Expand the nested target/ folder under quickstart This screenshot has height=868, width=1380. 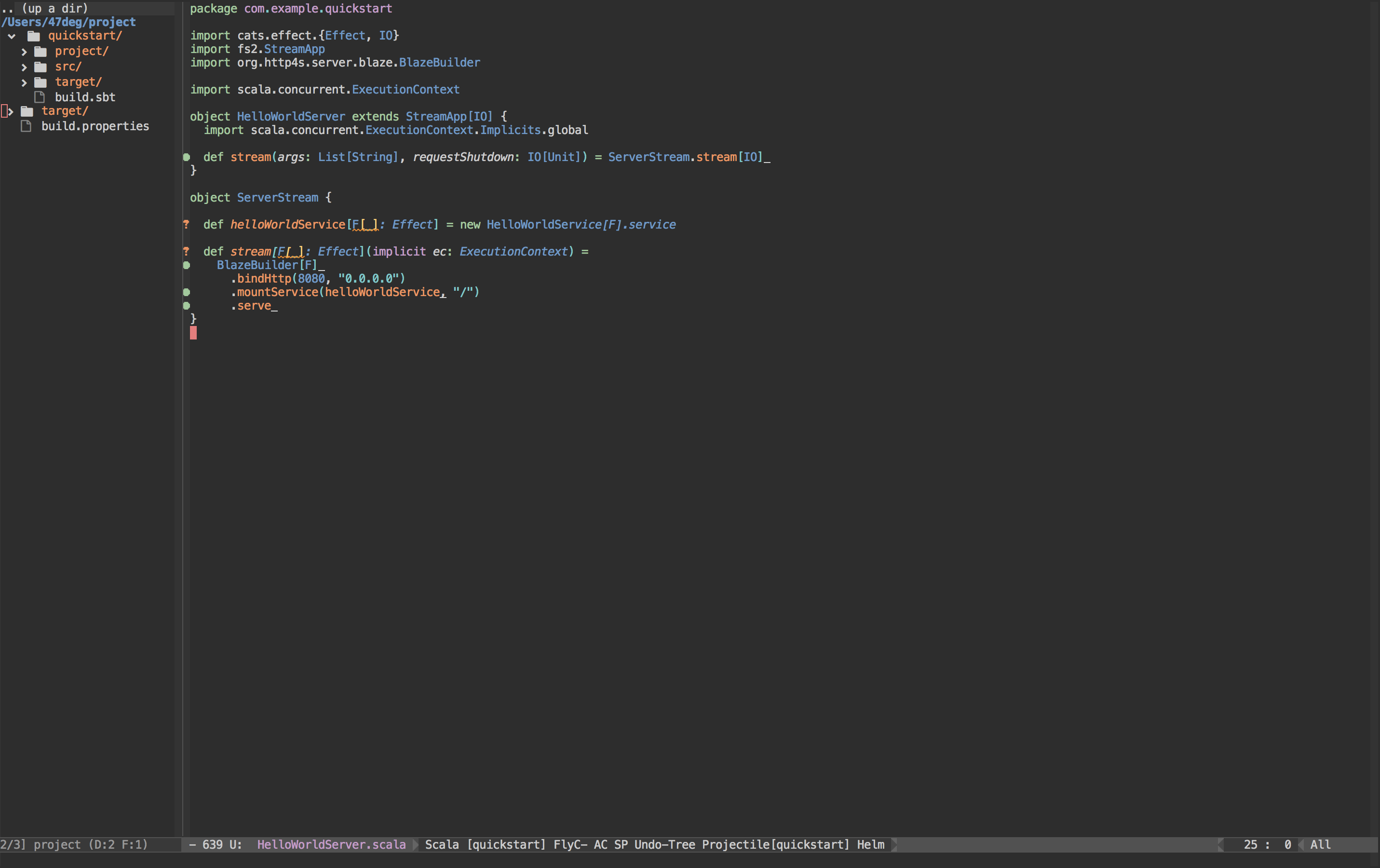24,82
